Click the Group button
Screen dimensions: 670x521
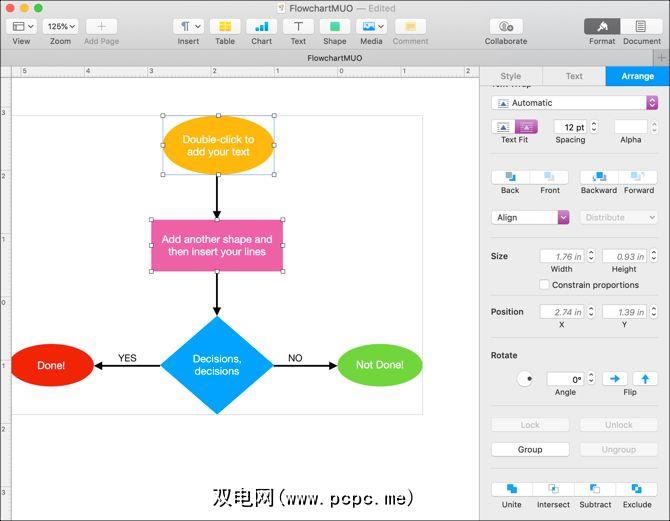coord(530,450)
